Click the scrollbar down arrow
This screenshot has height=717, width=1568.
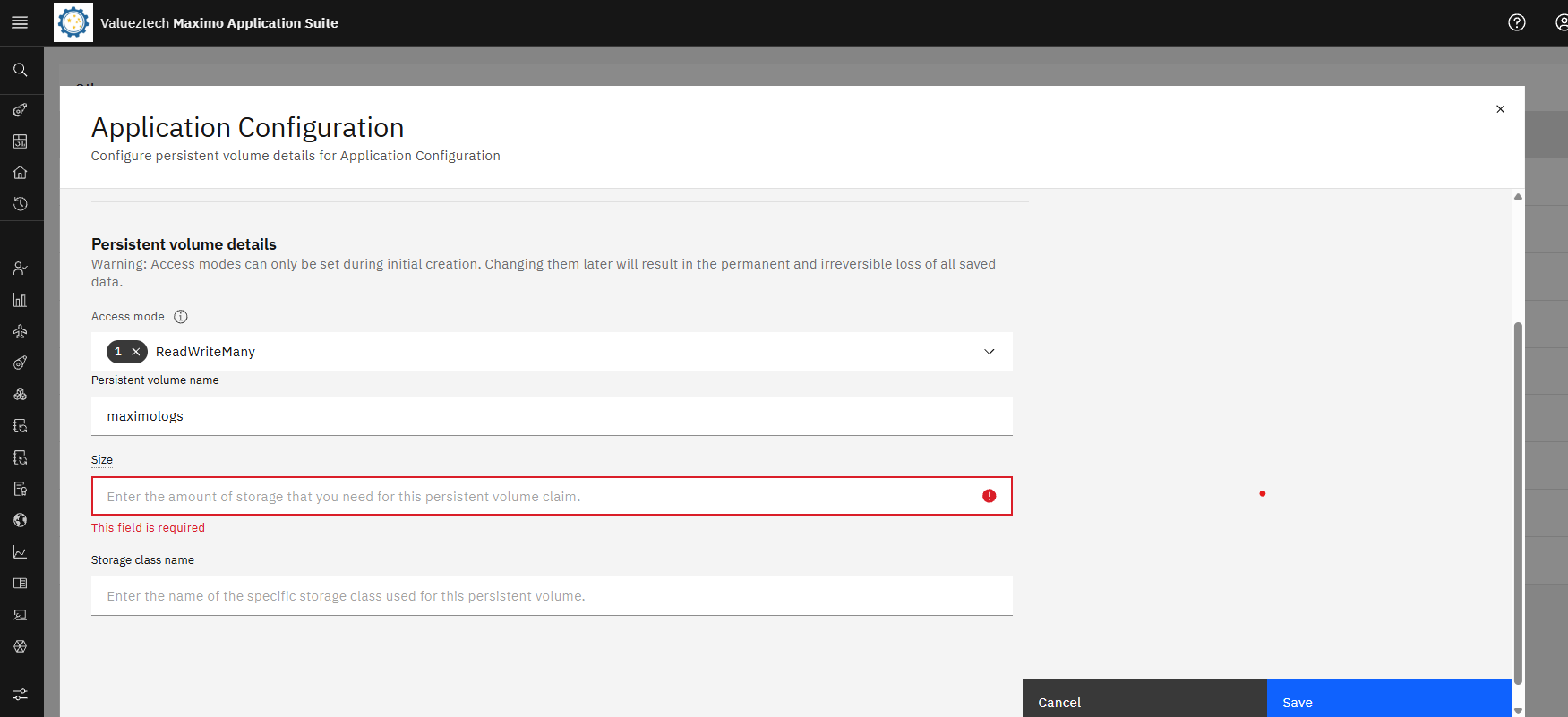pyautogui.click(x=1518, y=711)
